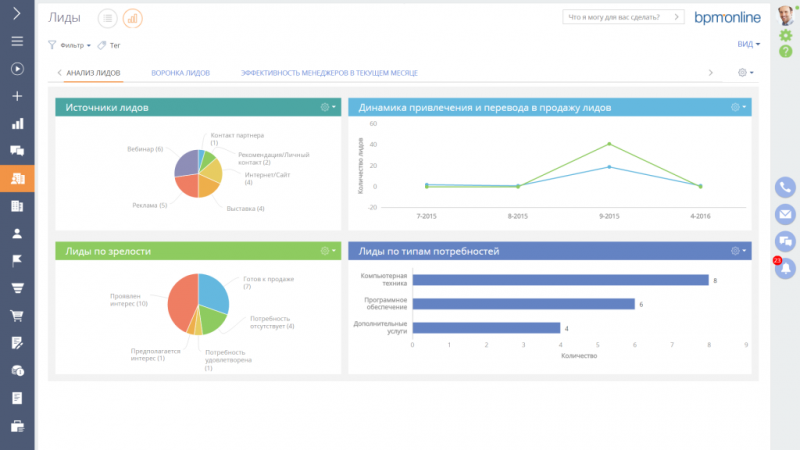Viewport: 800px width, 450px height.
Task: Open the phone call panel icon
Action: click(785, 187)
